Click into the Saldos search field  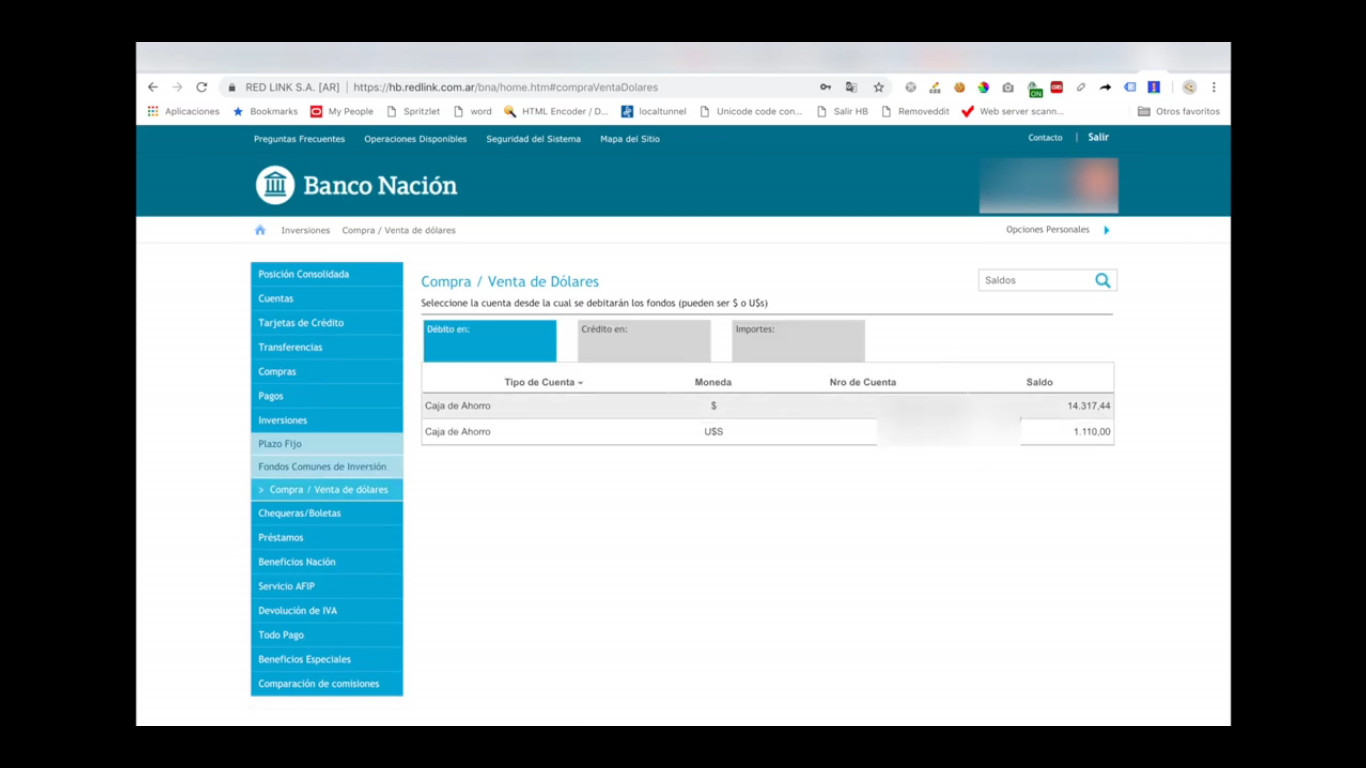(1034, 281)
